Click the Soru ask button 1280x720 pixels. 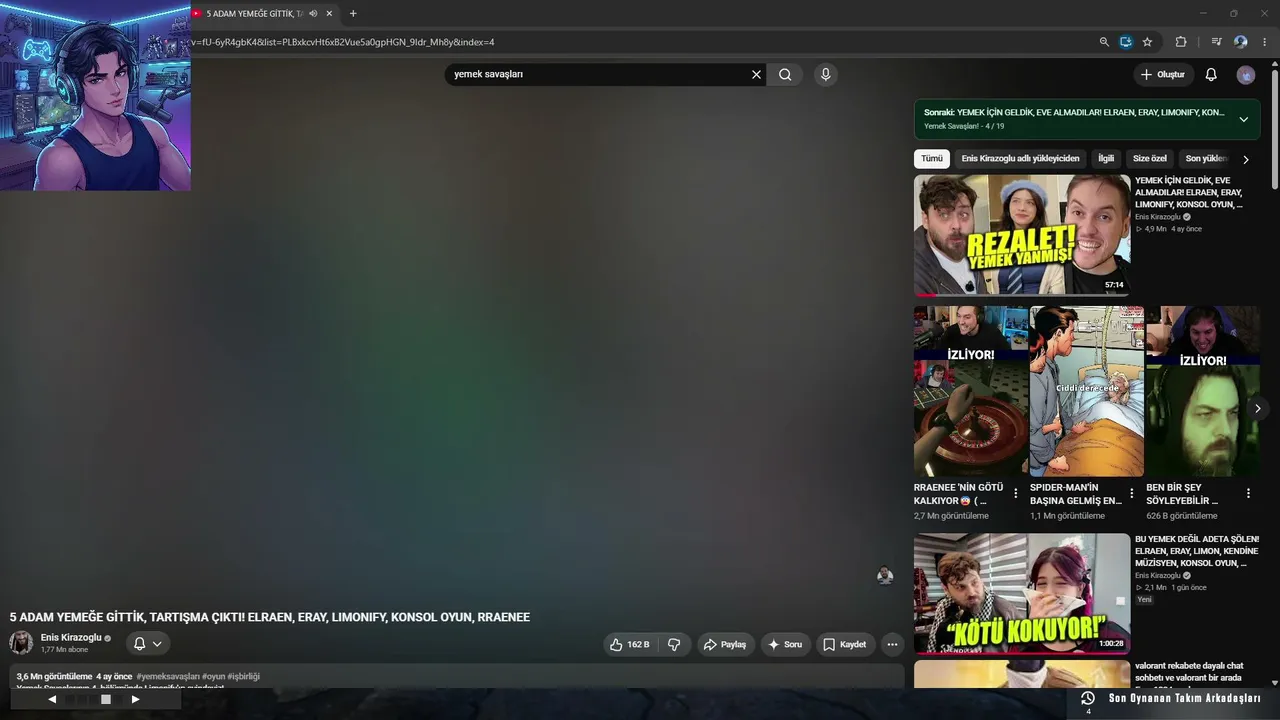[x=785, y=645]
